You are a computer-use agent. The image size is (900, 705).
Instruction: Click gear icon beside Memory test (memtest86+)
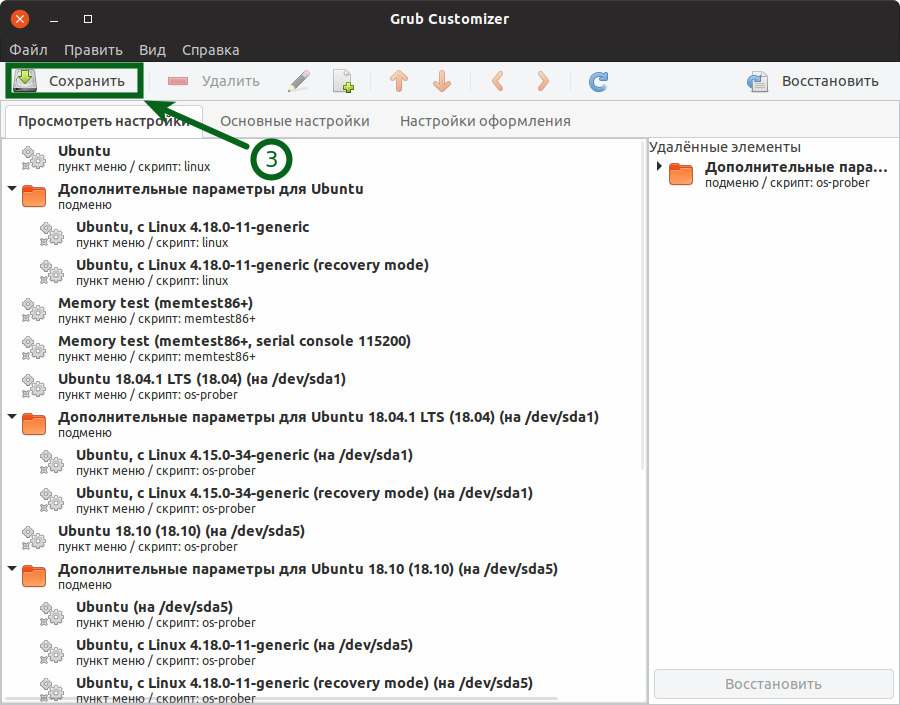click(x=34, y=310)
